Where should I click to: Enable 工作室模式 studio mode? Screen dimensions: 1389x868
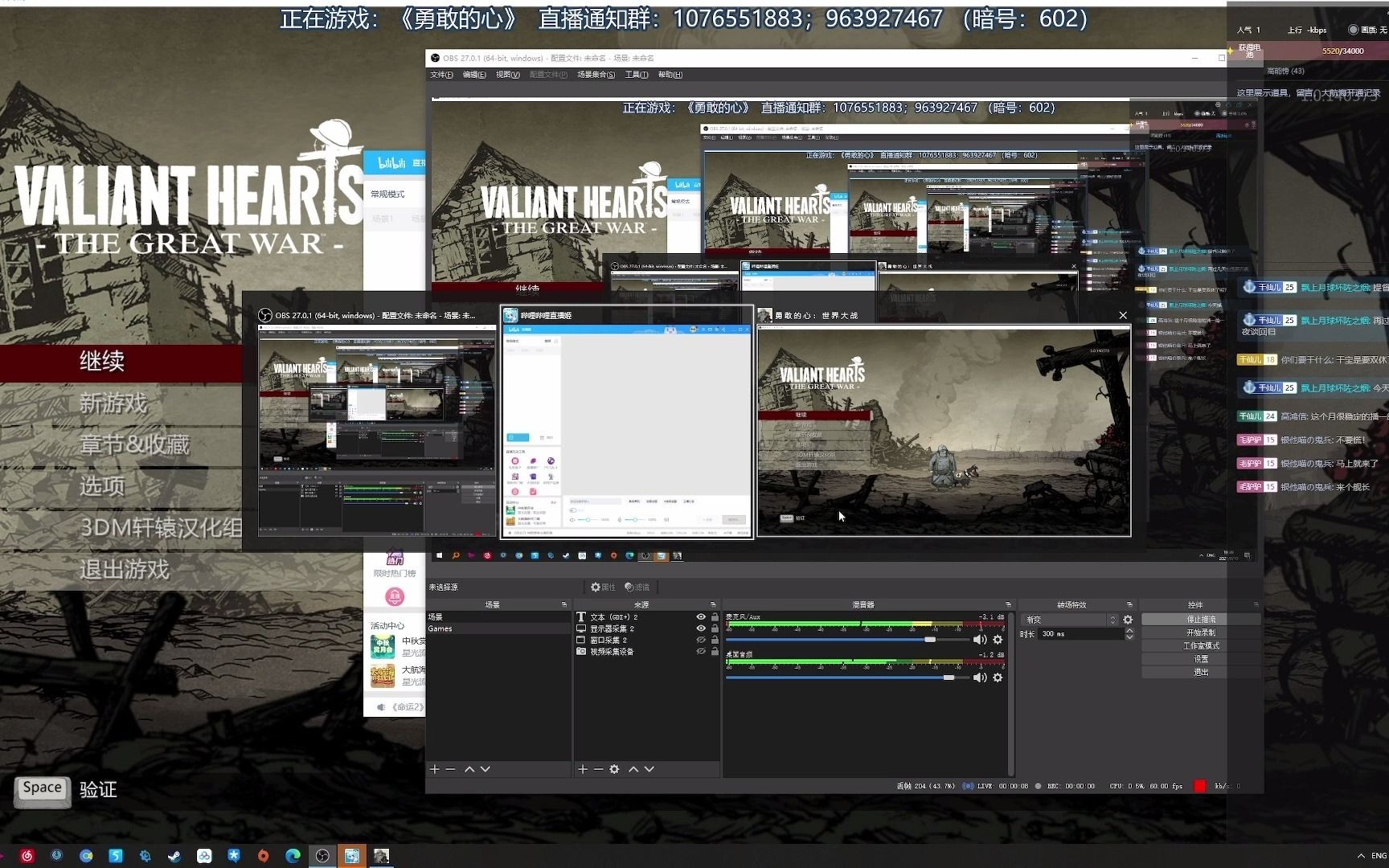(1201, 645)
